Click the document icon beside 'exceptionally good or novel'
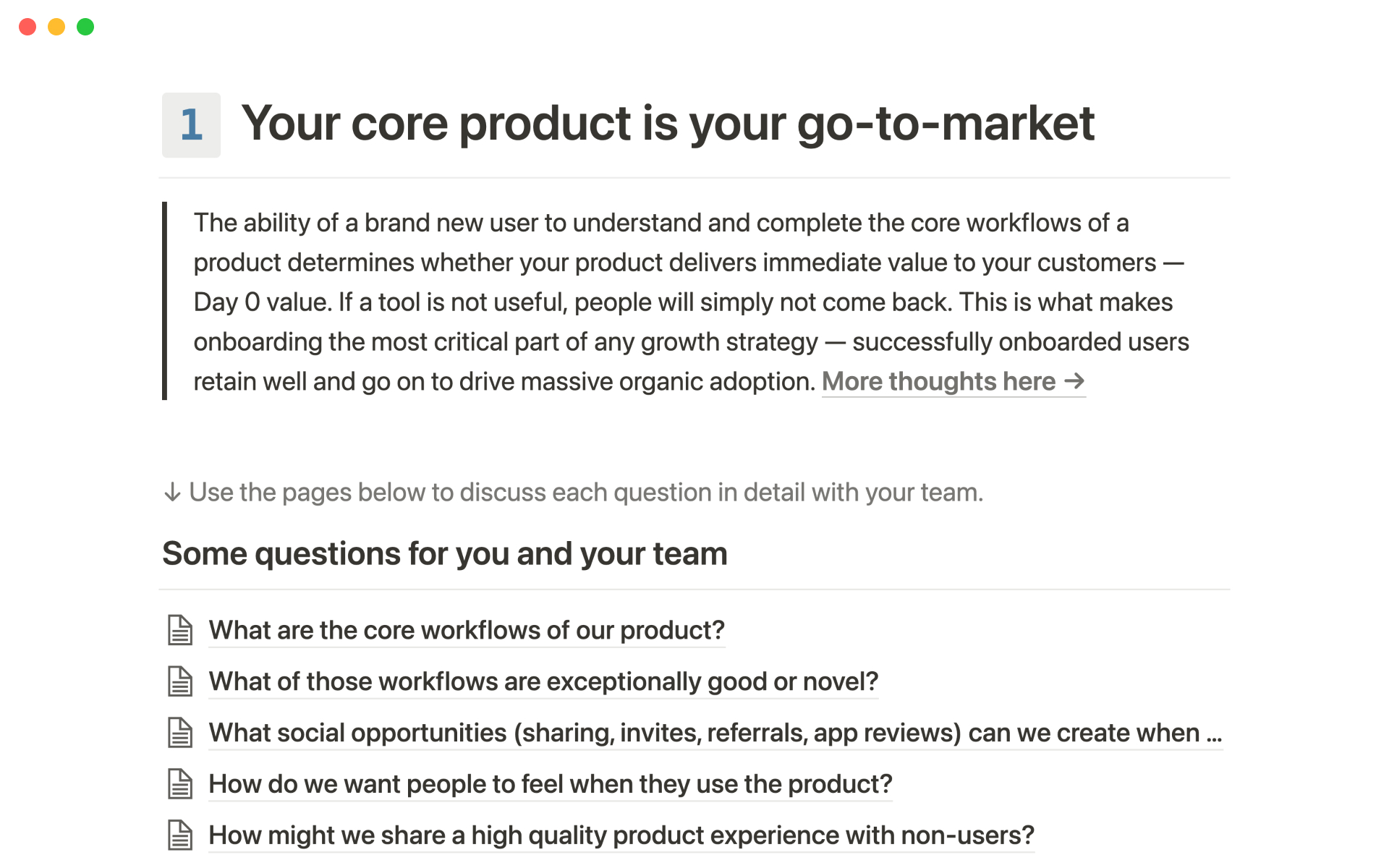 pyautogui.click(x=180, y=681)
